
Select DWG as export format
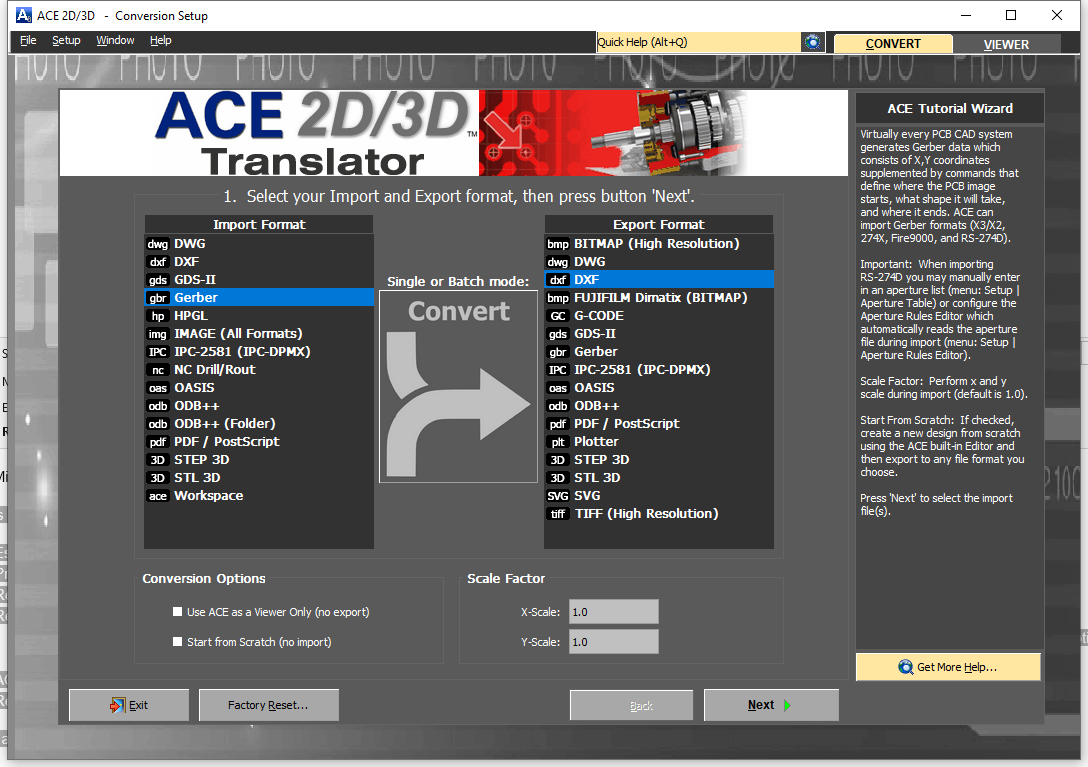point(658,262)
